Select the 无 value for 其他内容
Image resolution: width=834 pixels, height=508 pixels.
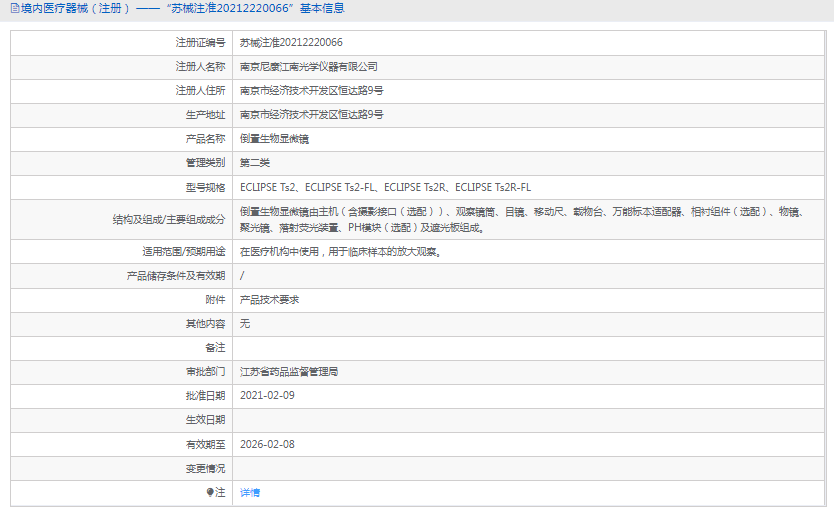(245, 323)
